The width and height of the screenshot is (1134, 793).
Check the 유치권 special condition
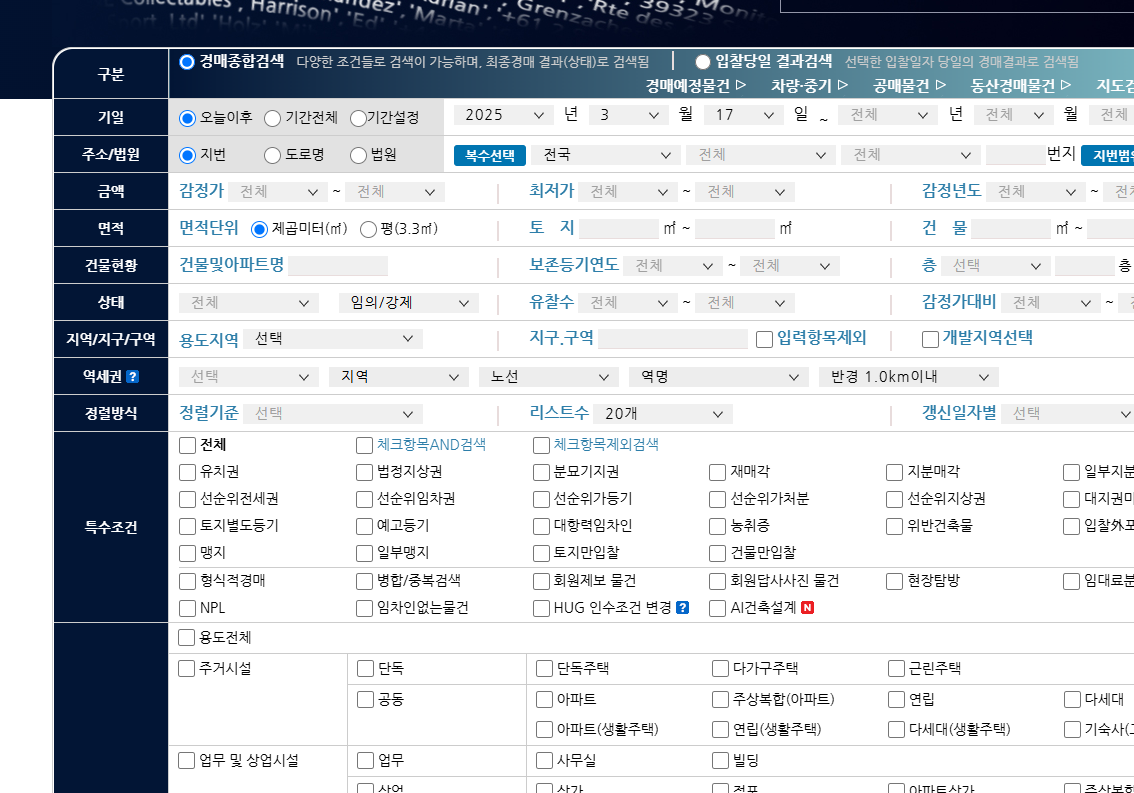[187, 472]
